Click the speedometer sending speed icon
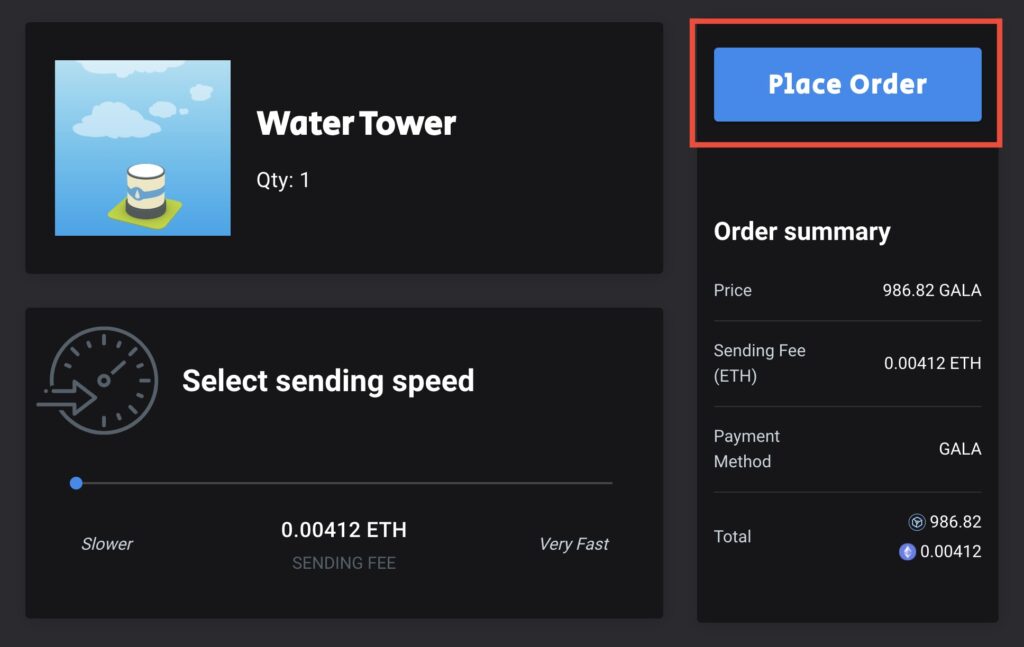The image size is (1024, 647). point(98,381)
